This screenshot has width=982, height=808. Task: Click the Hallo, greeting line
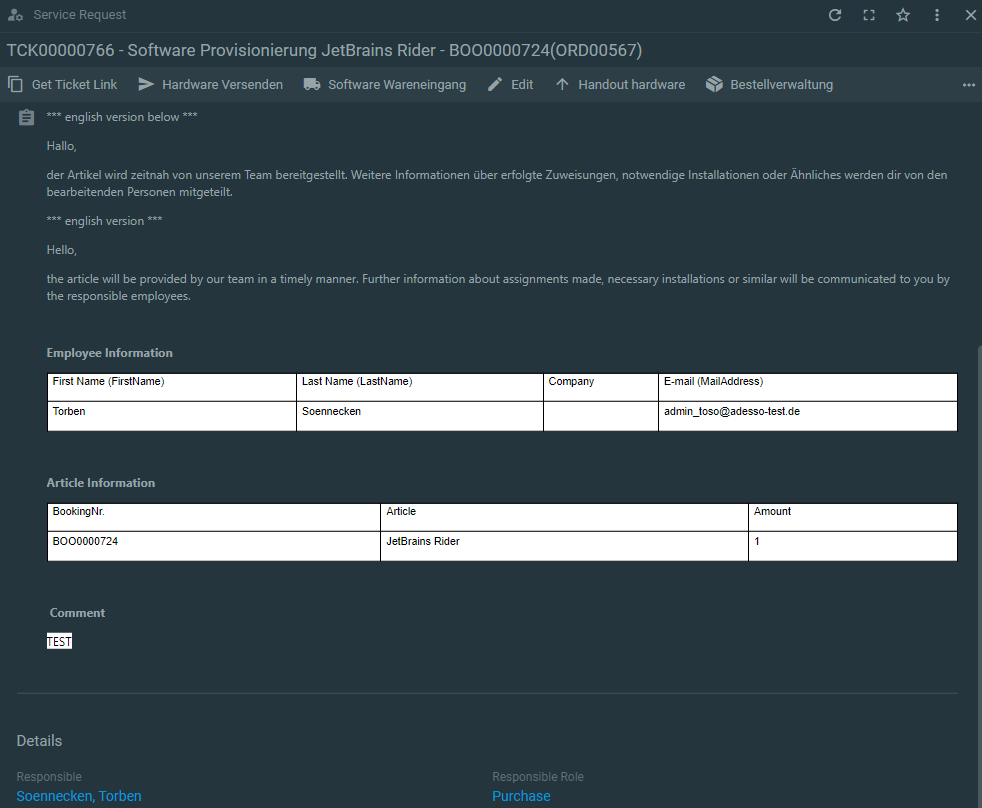coord(61,146)
